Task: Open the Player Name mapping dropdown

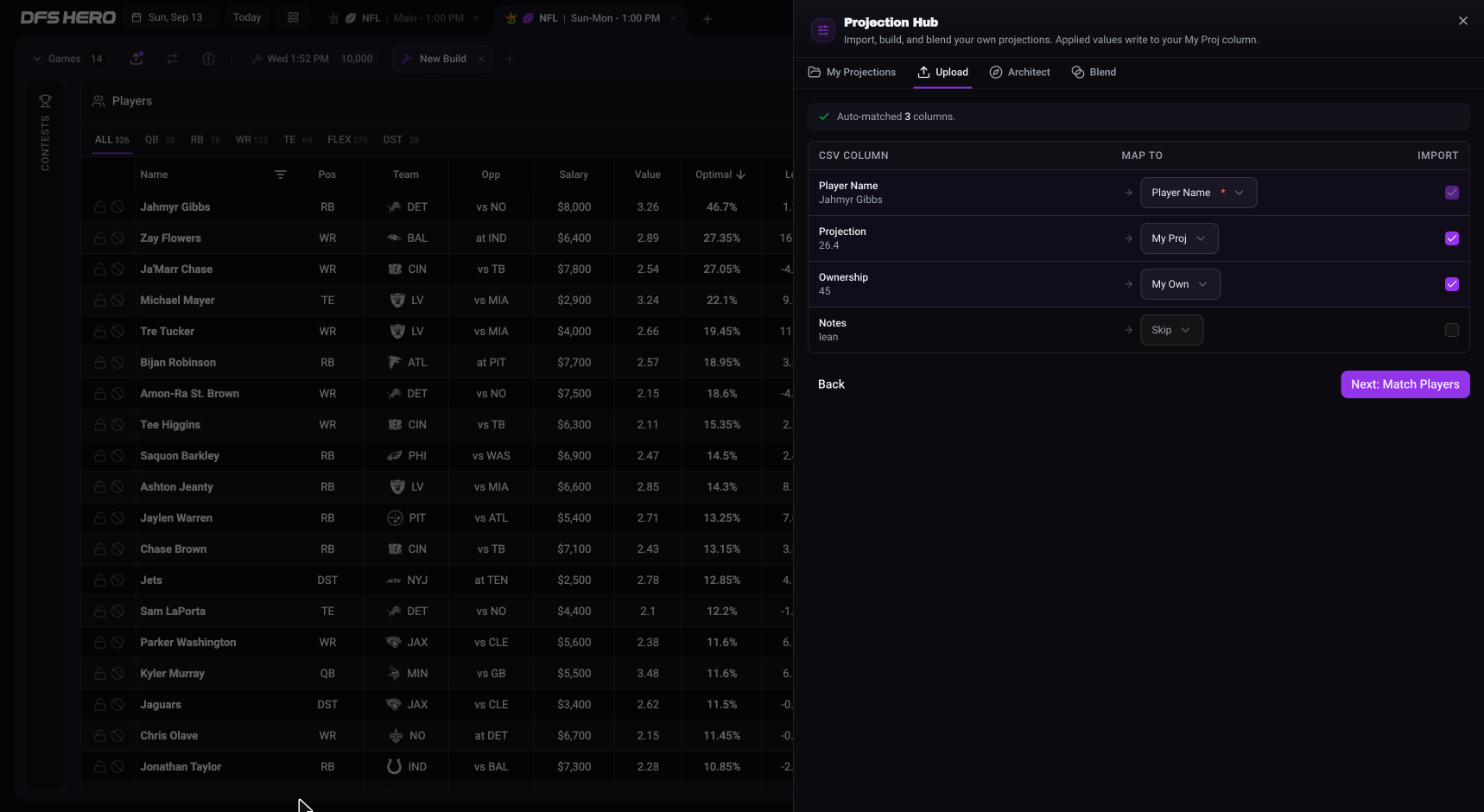Action: click(1198, 193)
